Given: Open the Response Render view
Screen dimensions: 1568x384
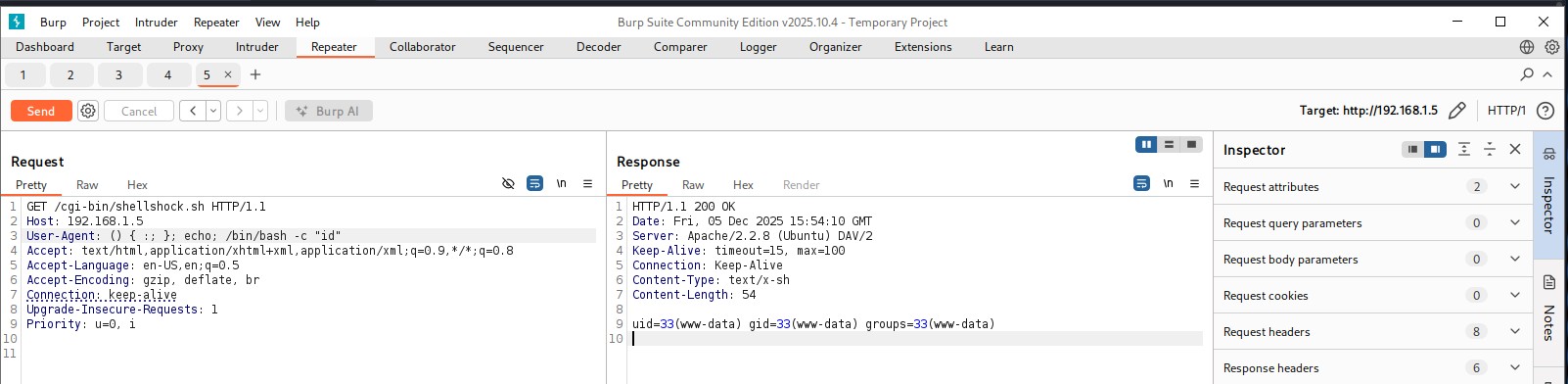Looking at the screenshot, I should click(x=802, y=184).
